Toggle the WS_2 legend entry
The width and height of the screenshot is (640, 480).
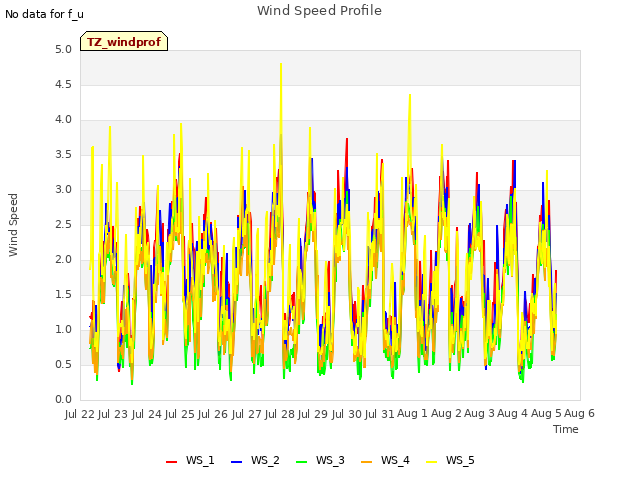pyautogui.click(x=256, y=460)
